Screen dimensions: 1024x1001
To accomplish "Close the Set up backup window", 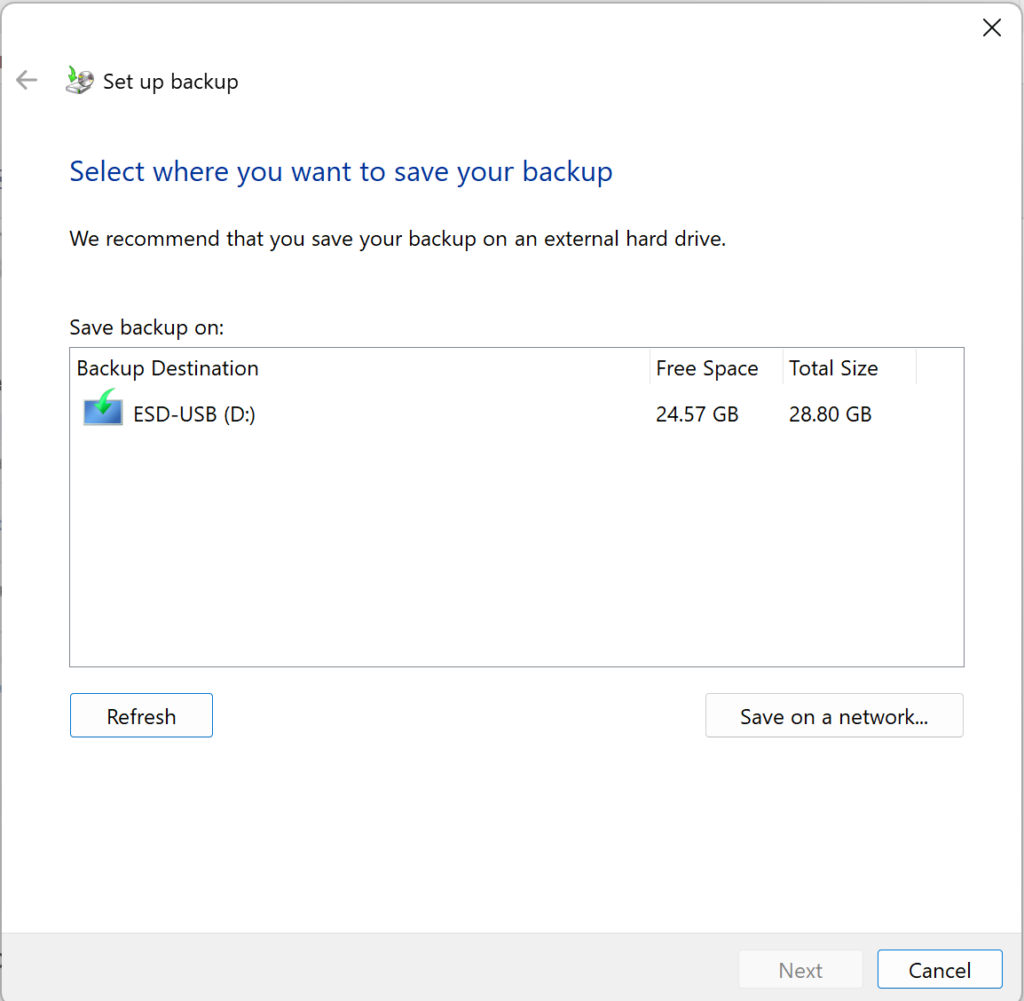I will (991, 28).
